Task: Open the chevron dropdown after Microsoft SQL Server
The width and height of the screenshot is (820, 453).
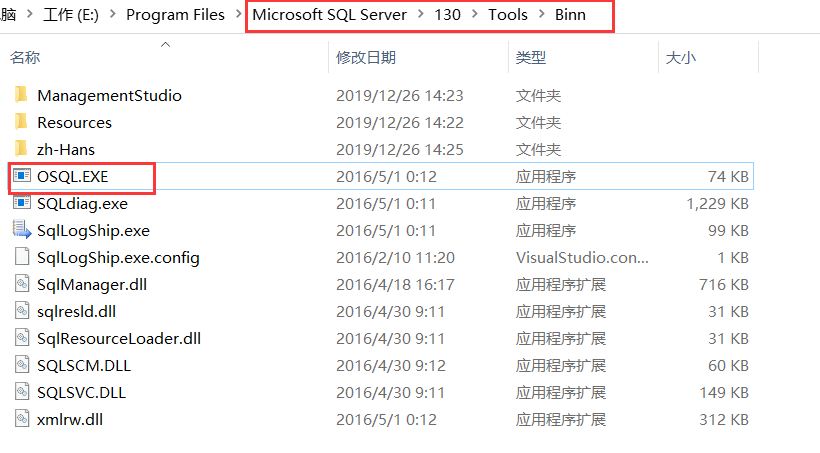Action: click(x=421, y=14)
